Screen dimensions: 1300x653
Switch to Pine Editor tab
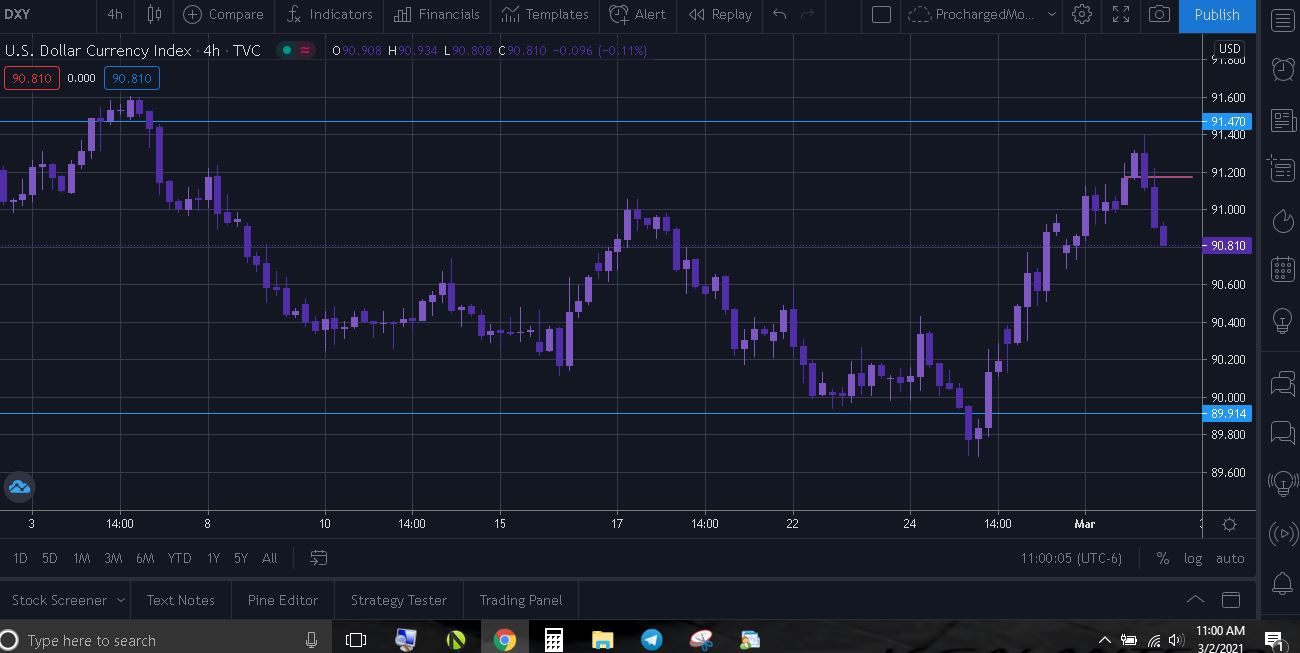pyautogui.click(x=283, y=600)
